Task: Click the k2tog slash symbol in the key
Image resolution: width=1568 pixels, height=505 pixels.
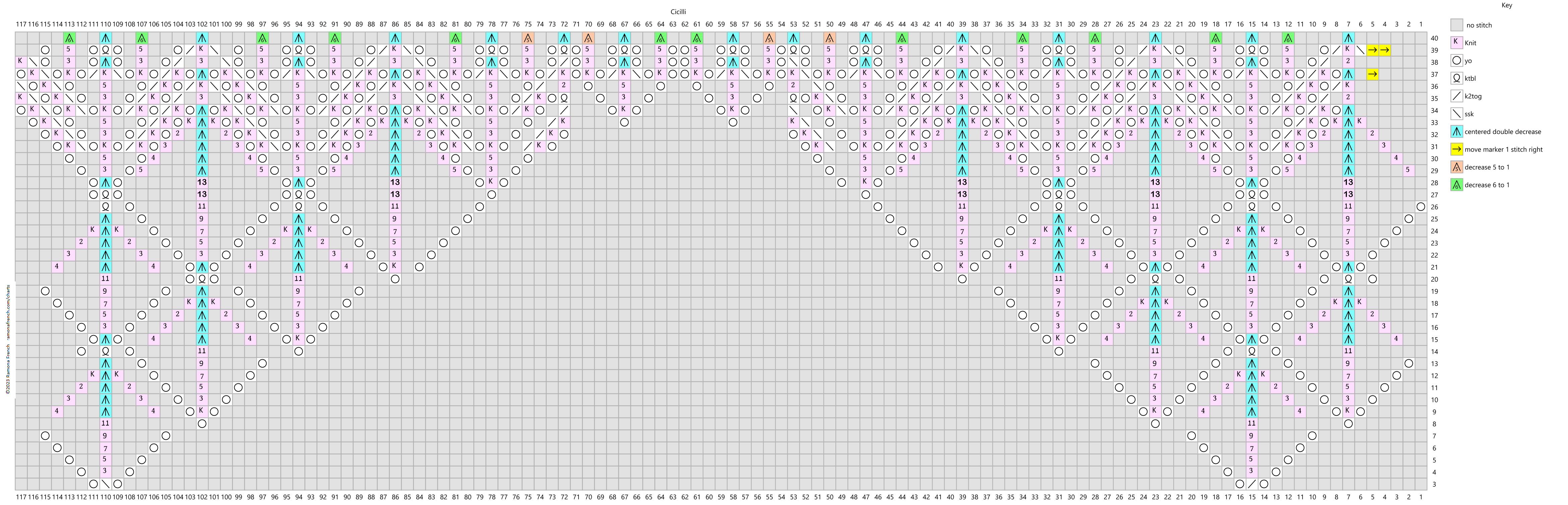Action: click(1457, 96)
